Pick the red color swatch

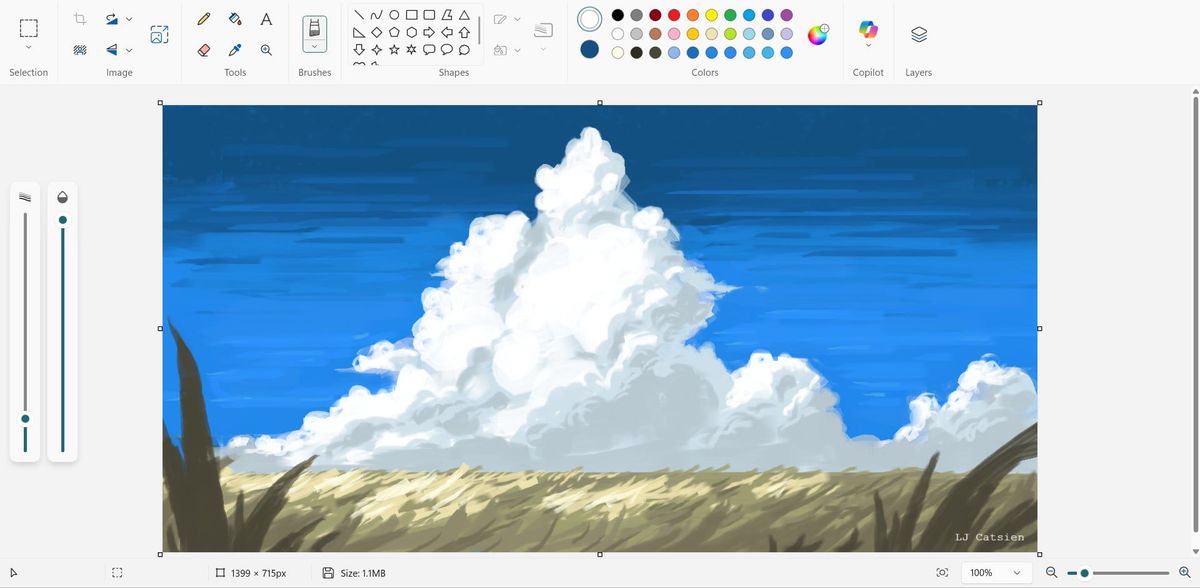(674, 15)
